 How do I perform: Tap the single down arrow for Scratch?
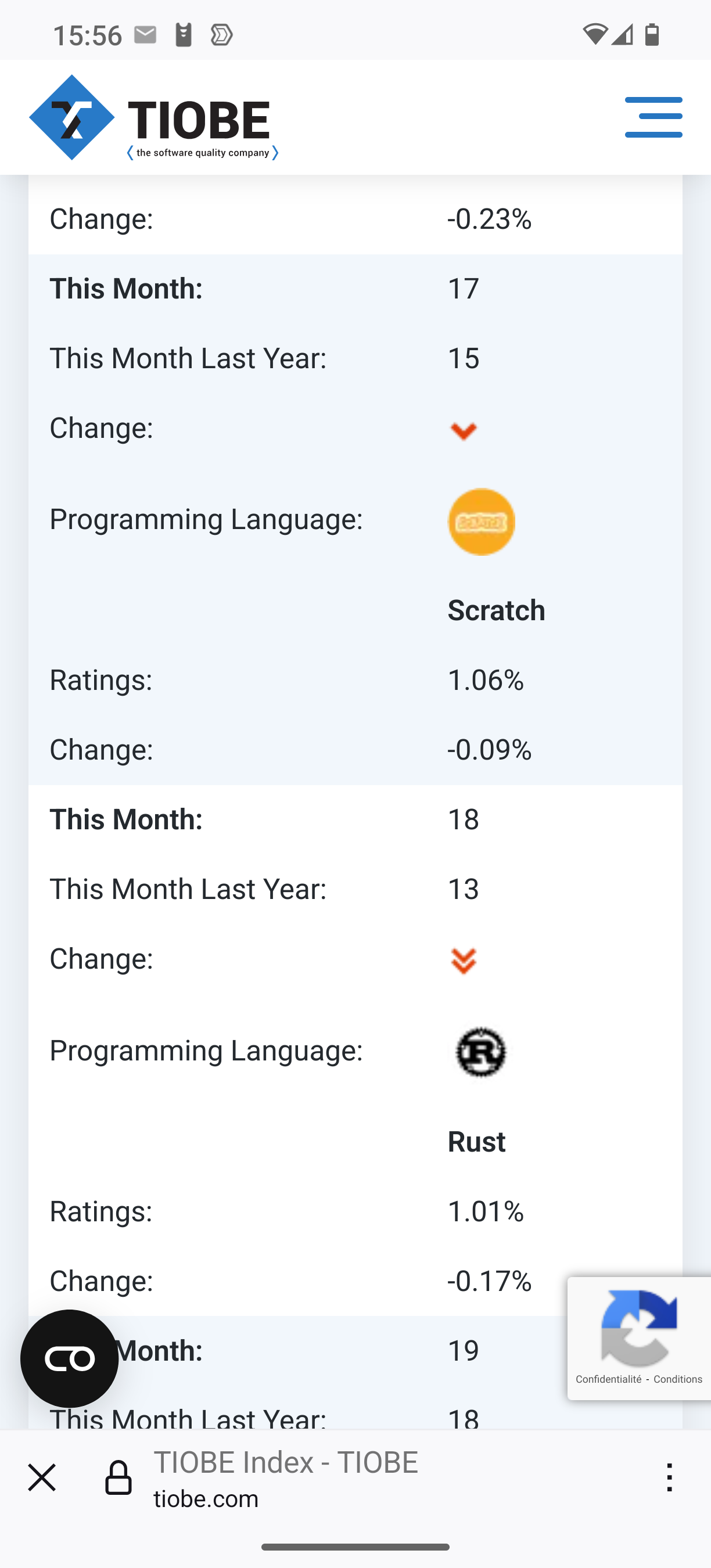[463, 431]
